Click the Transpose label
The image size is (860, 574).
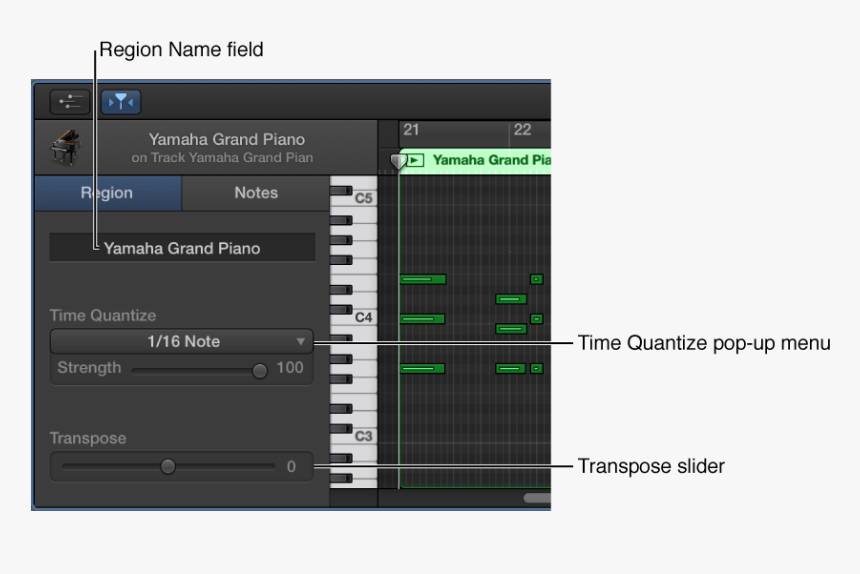(x=88, y=439)
